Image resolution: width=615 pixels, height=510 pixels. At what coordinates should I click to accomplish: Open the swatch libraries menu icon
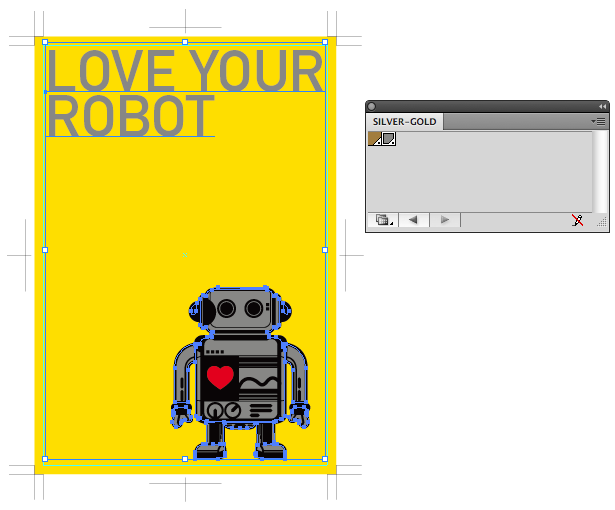tap(383, 220)
